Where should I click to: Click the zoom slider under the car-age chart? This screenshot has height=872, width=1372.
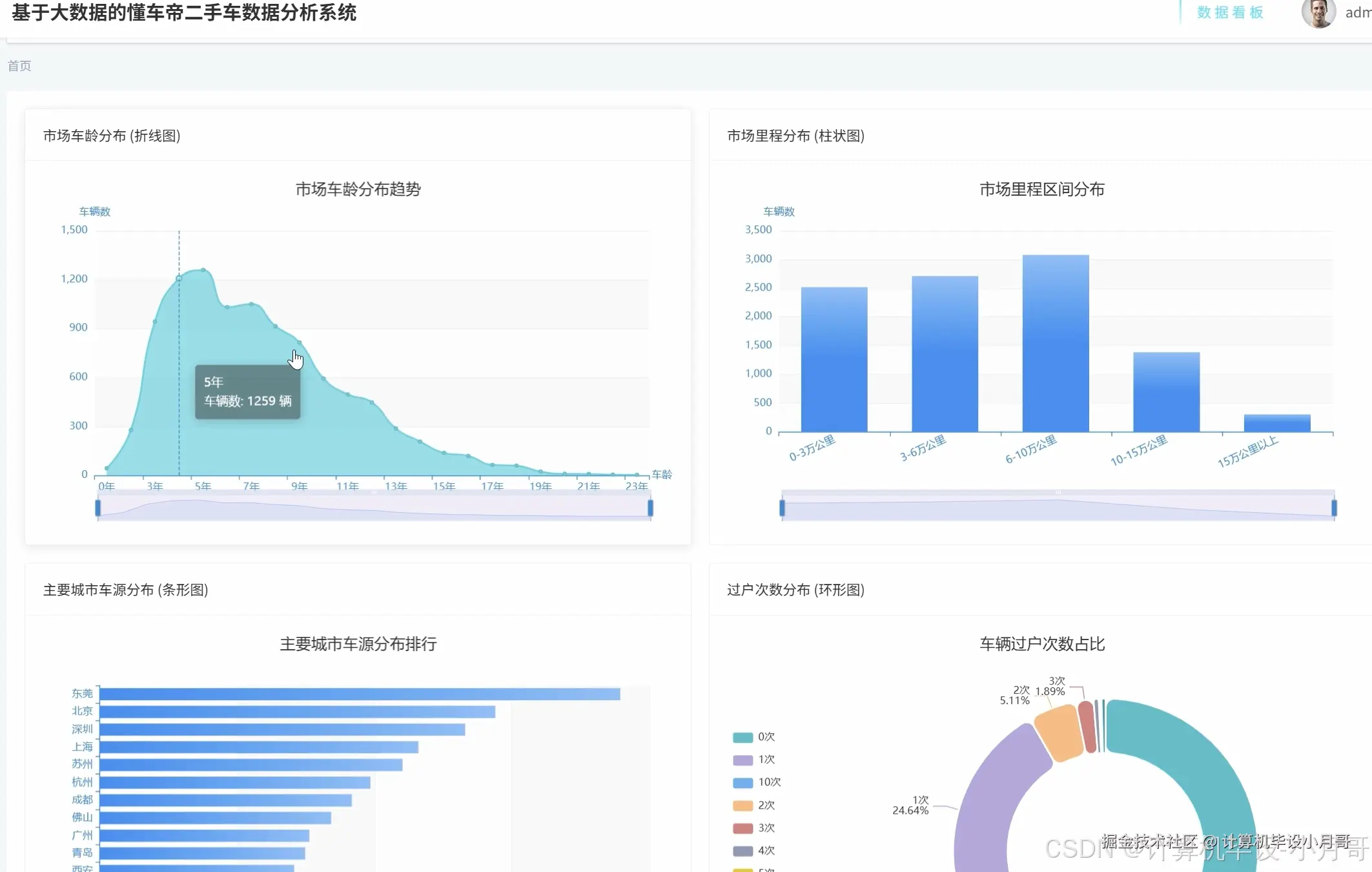click(374, 506)
